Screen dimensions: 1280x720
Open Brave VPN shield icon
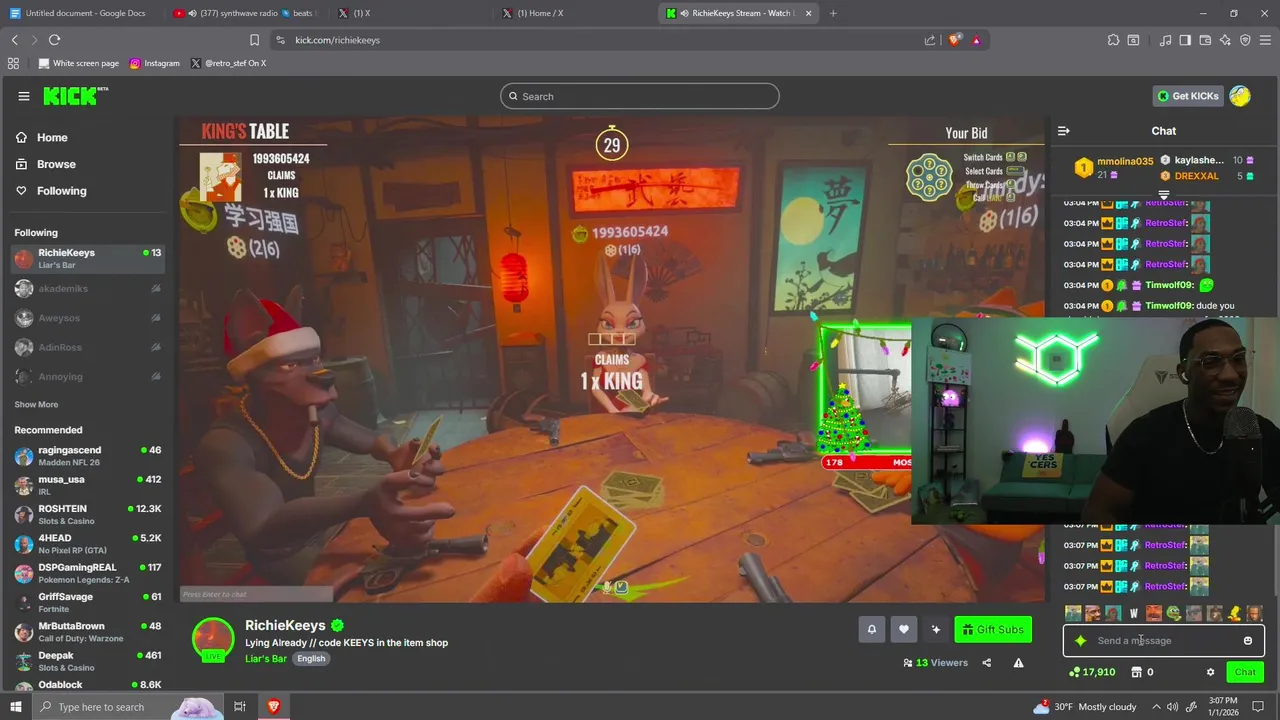1245,40
